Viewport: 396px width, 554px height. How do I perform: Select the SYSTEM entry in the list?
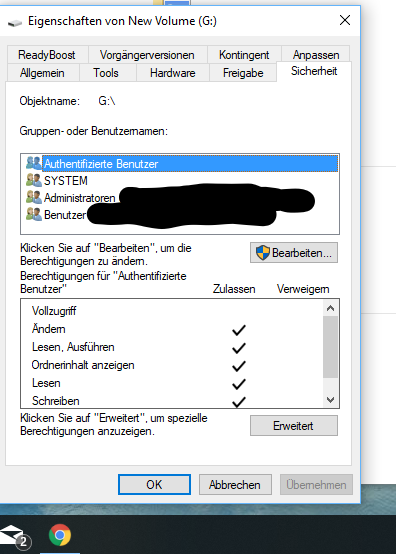point(182,181)
